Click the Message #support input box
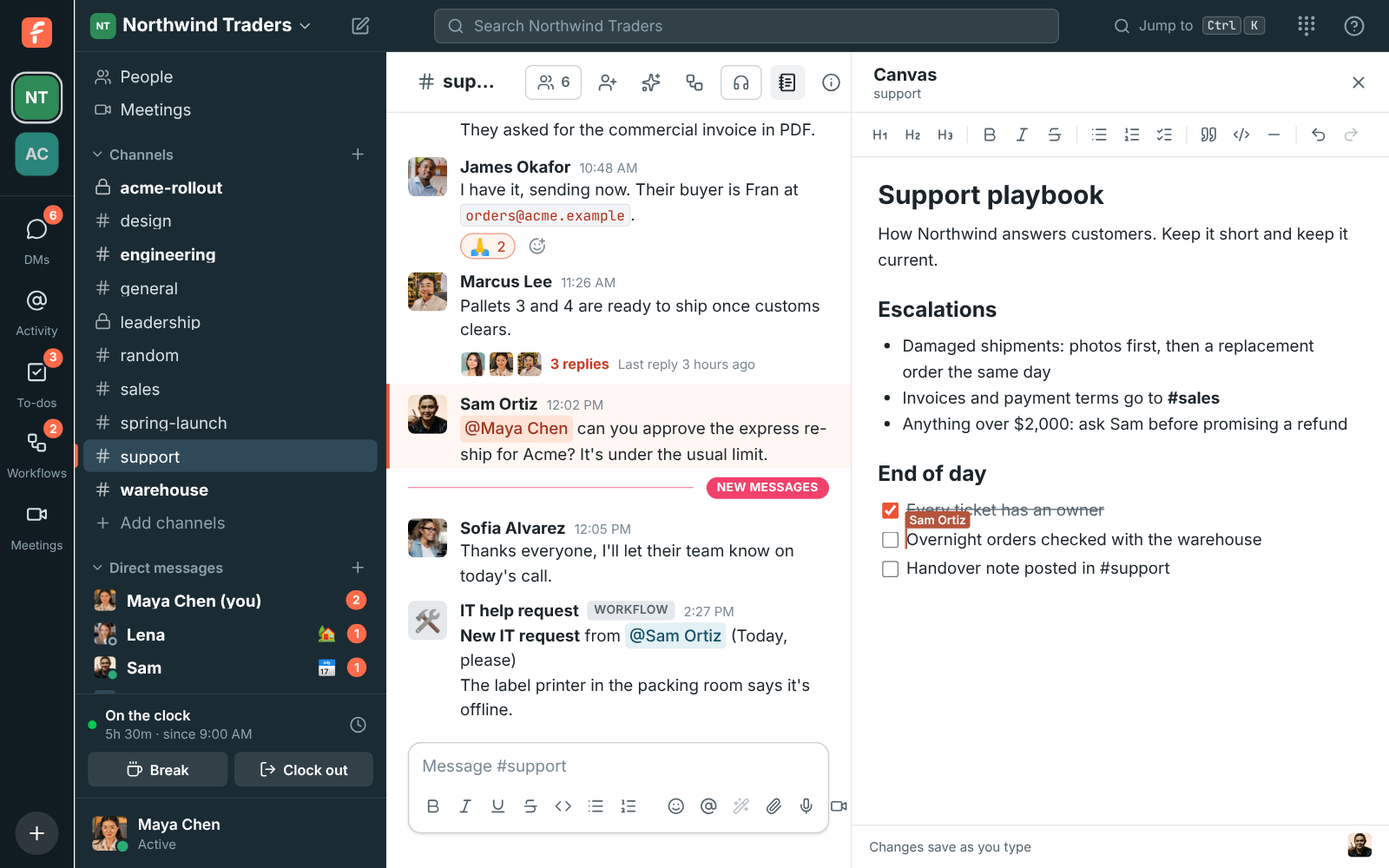The image size is (1389, 868). (x=618, y=766)
